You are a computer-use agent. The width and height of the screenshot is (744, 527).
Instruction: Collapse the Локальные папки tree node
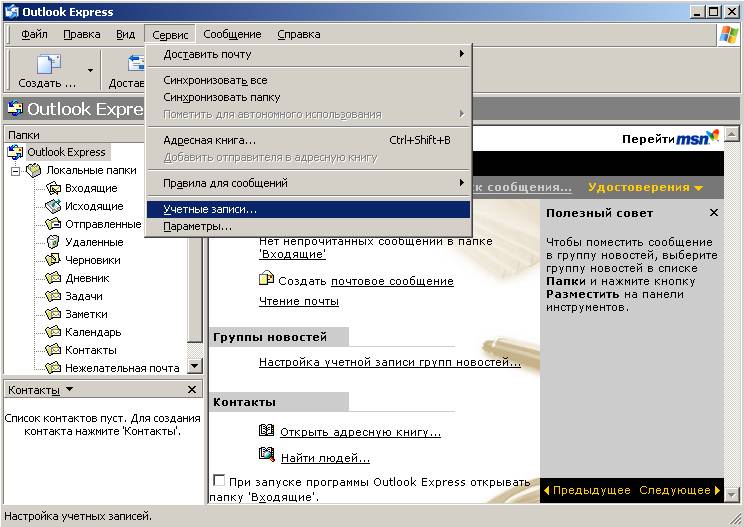(x=16, y=171)
